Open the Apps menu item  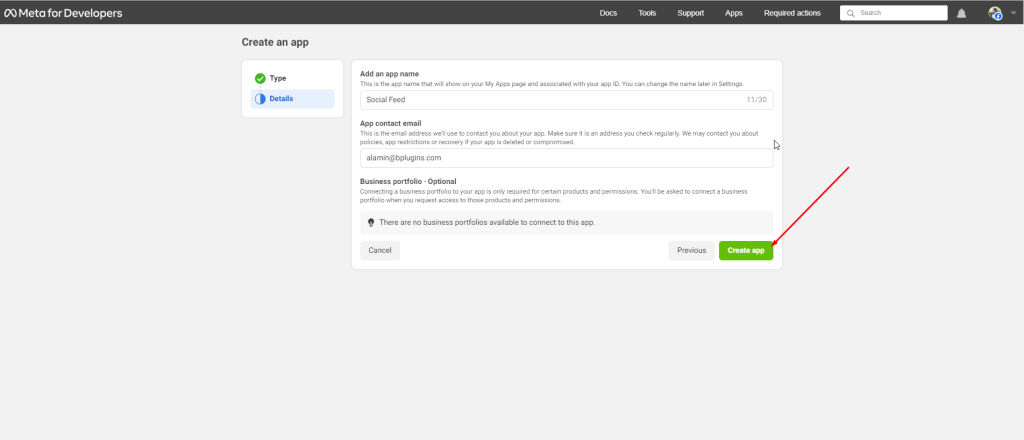(734, 13)
